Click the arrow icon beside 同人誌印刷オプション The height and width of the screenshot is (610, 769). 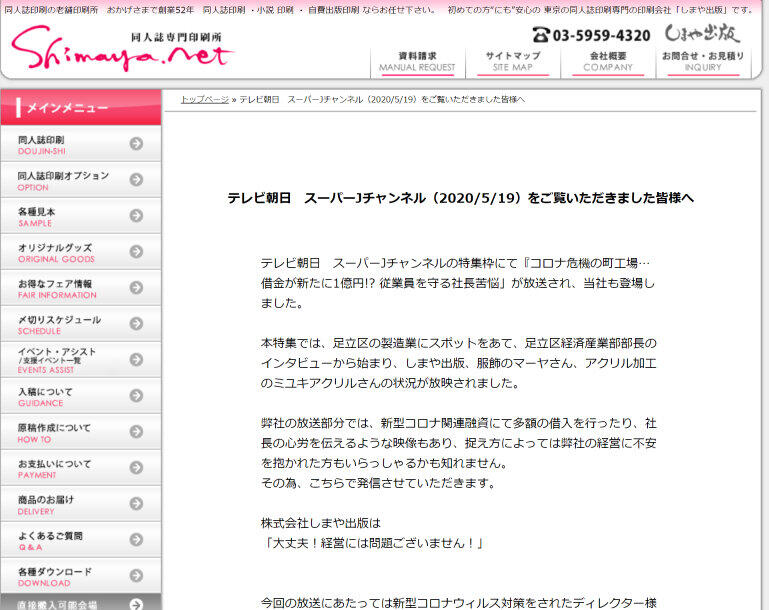pyautogui.click(x=136, y=179)
